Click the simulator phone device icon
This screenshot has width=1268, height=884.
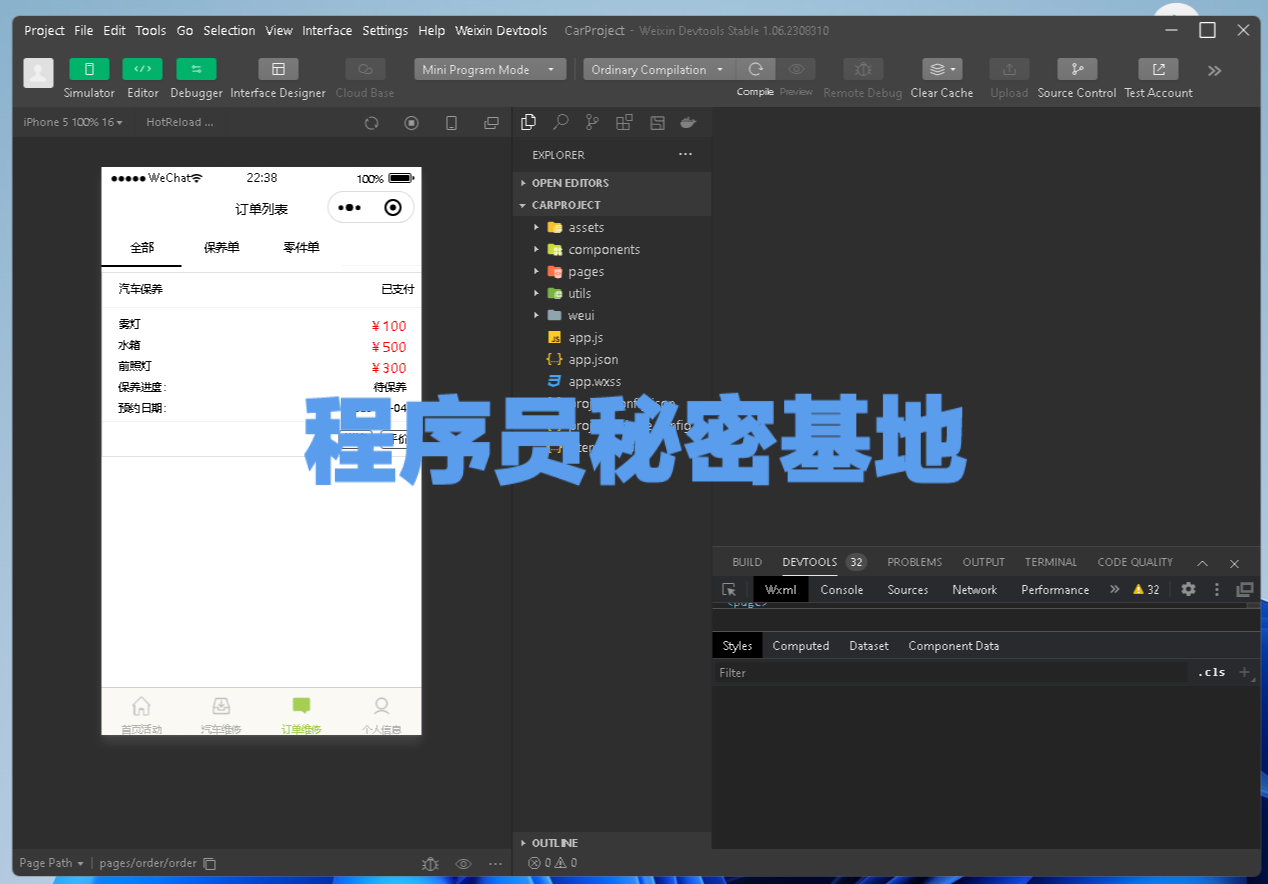(451, 122)
